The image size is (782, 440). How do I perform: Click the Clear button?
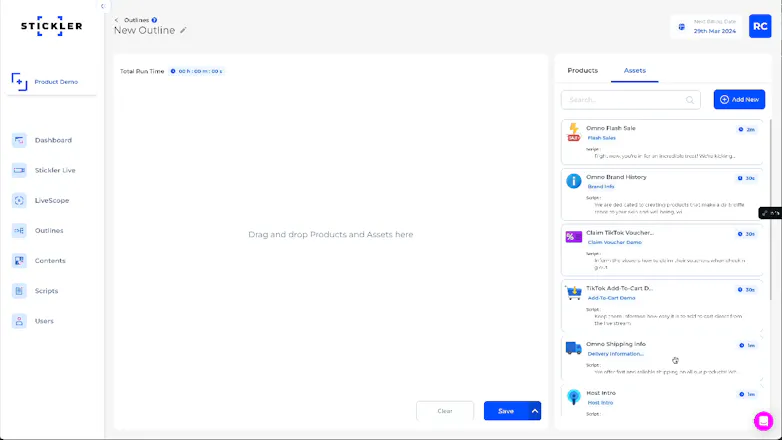click(x=445, y=411)
